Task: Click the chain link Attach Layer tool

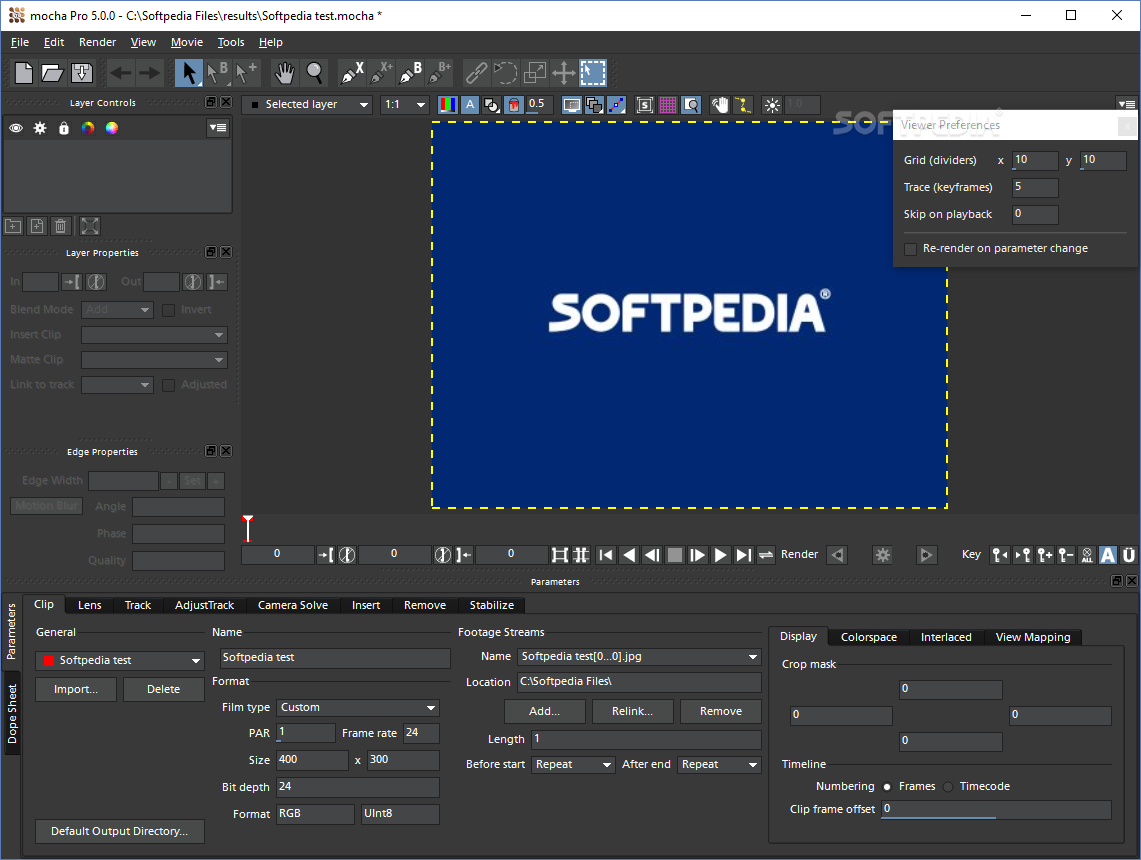Action: (x=476, y=73)
